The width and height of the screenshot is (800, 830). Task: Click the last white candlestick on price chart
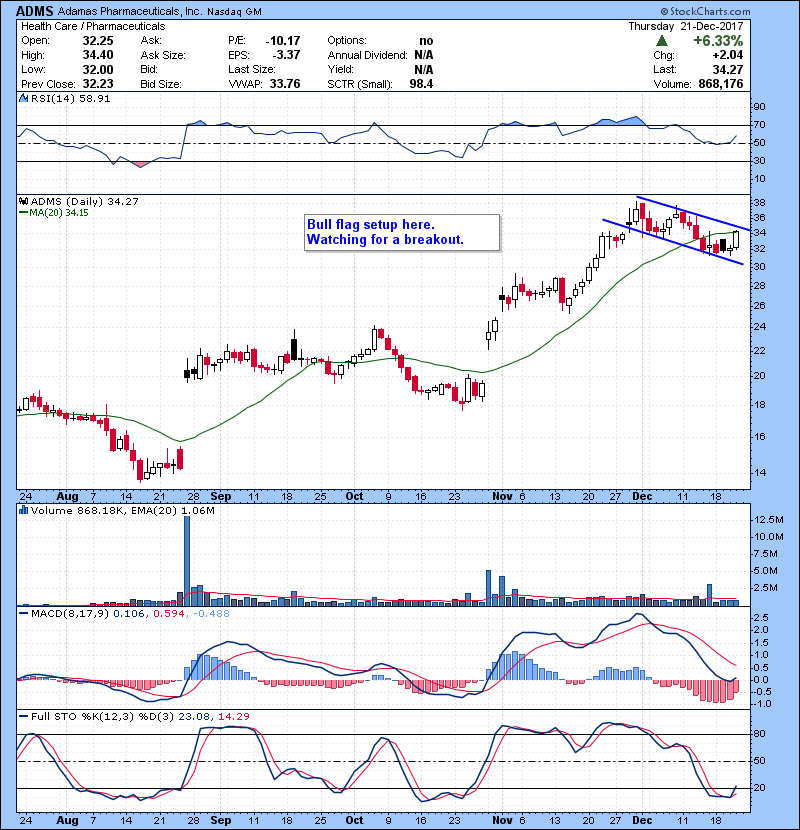736,240
